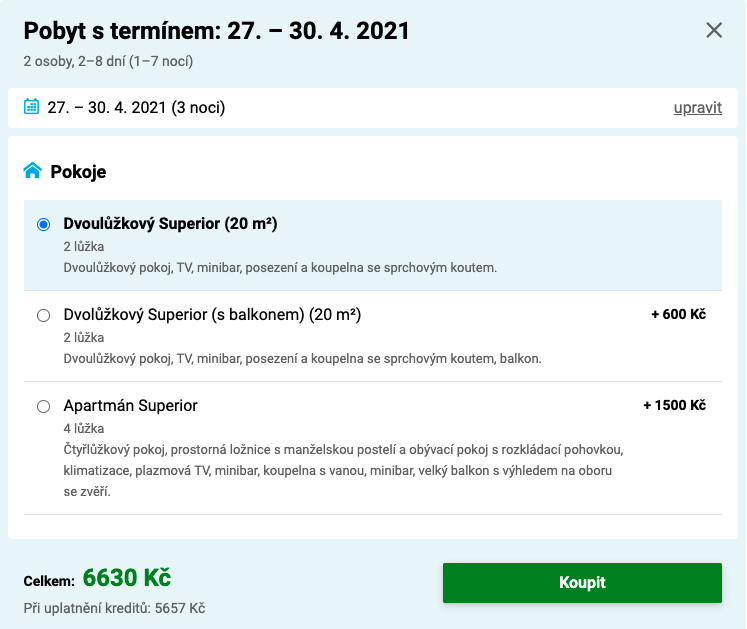Click the 6630 Kč total price

[127, 578]
